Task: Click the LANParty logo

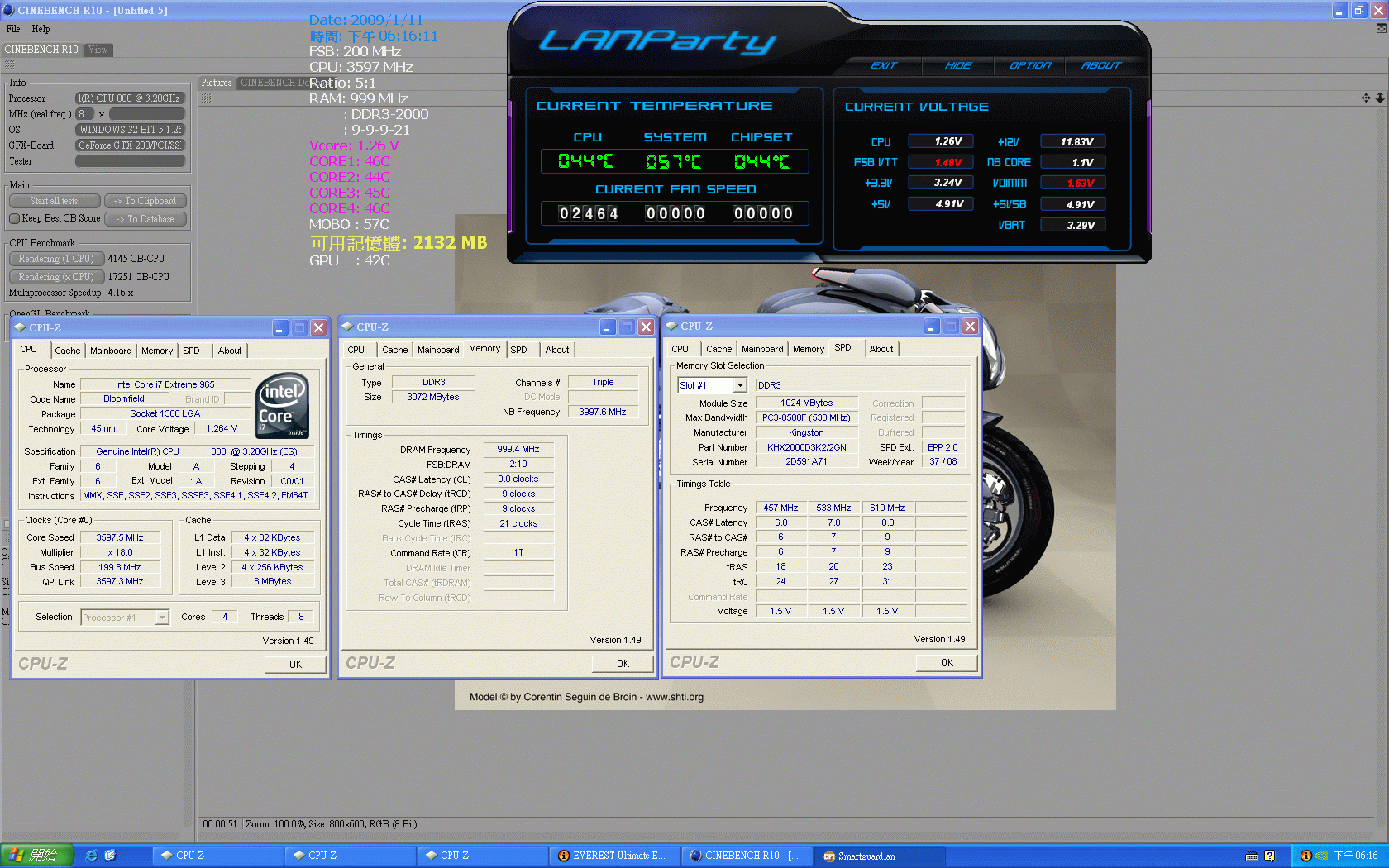Action: click(657, 41)
